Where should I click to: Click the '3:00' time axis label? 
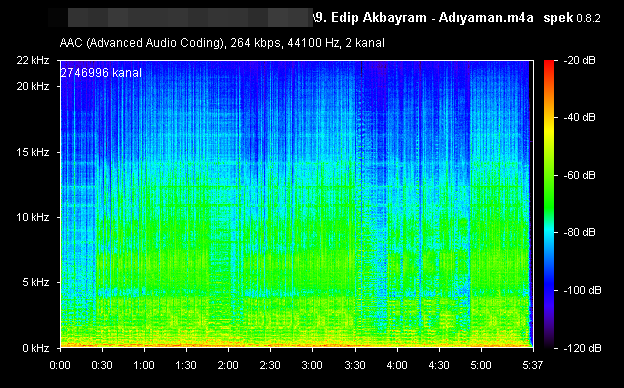312,365
